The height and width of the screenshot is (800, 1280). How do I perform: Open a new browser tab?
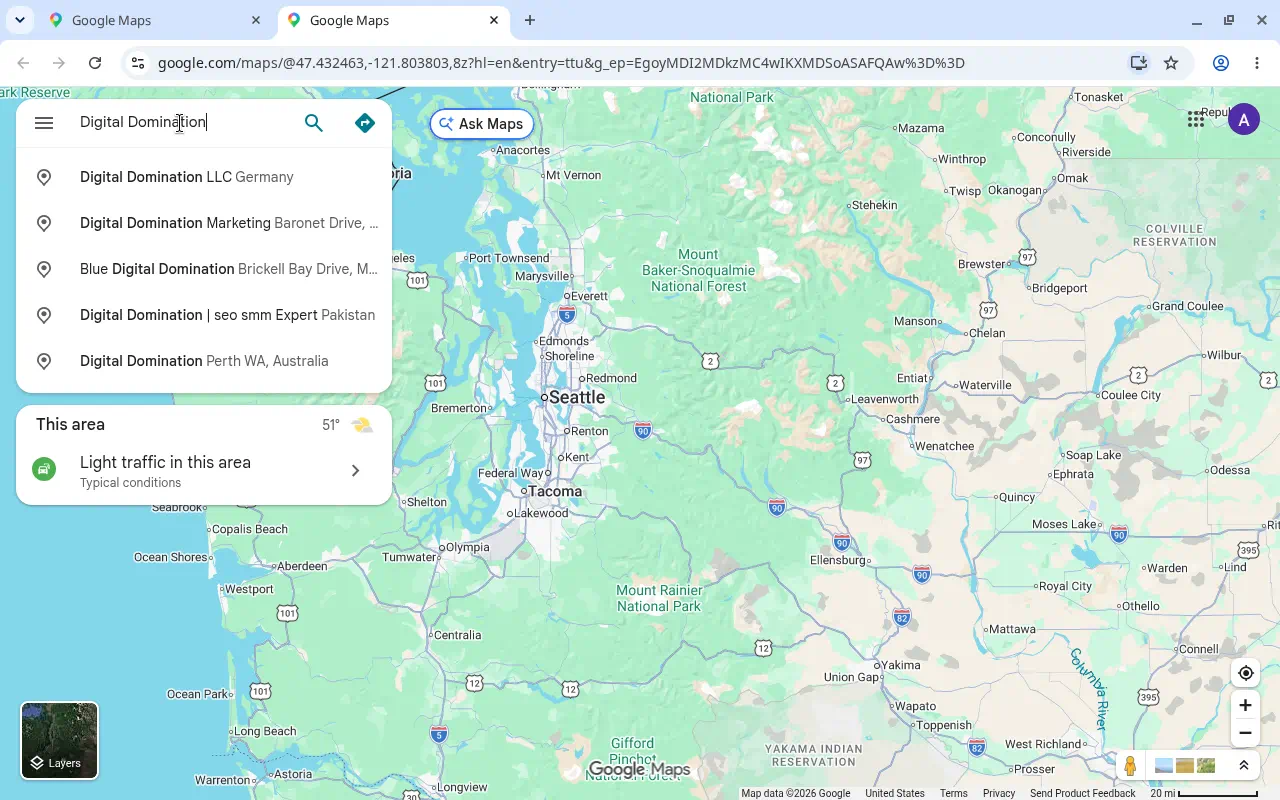(530, 20)
